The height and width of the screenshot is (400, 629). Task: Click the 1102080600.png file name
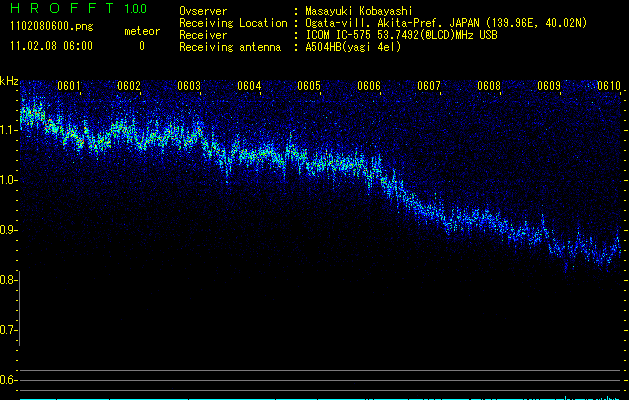coord(51,27)
